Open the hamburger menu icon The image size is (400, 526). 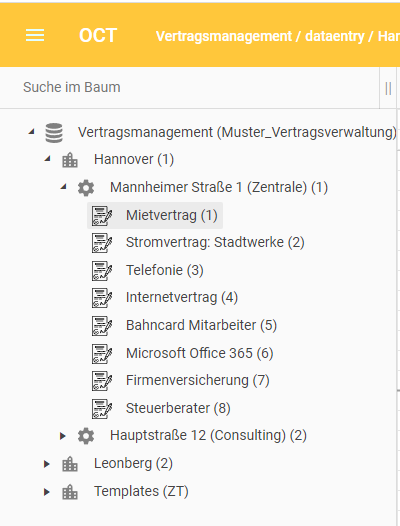tap(35, 35)
